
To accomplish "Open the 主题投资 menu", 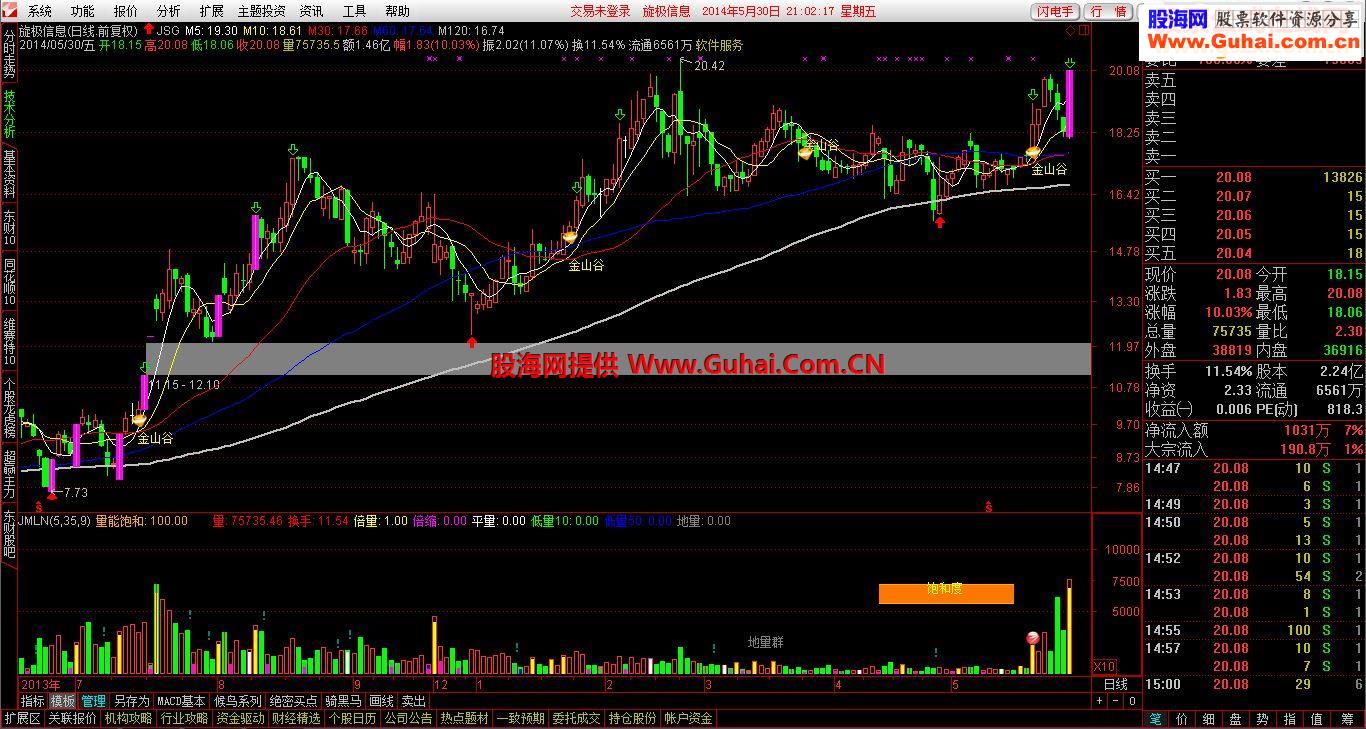I will tap(262, 11).
